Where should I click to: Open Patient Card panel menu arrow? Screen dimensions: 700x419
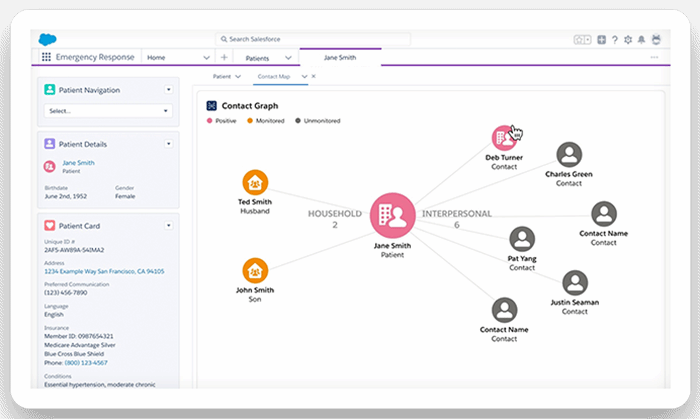(169, 226)
